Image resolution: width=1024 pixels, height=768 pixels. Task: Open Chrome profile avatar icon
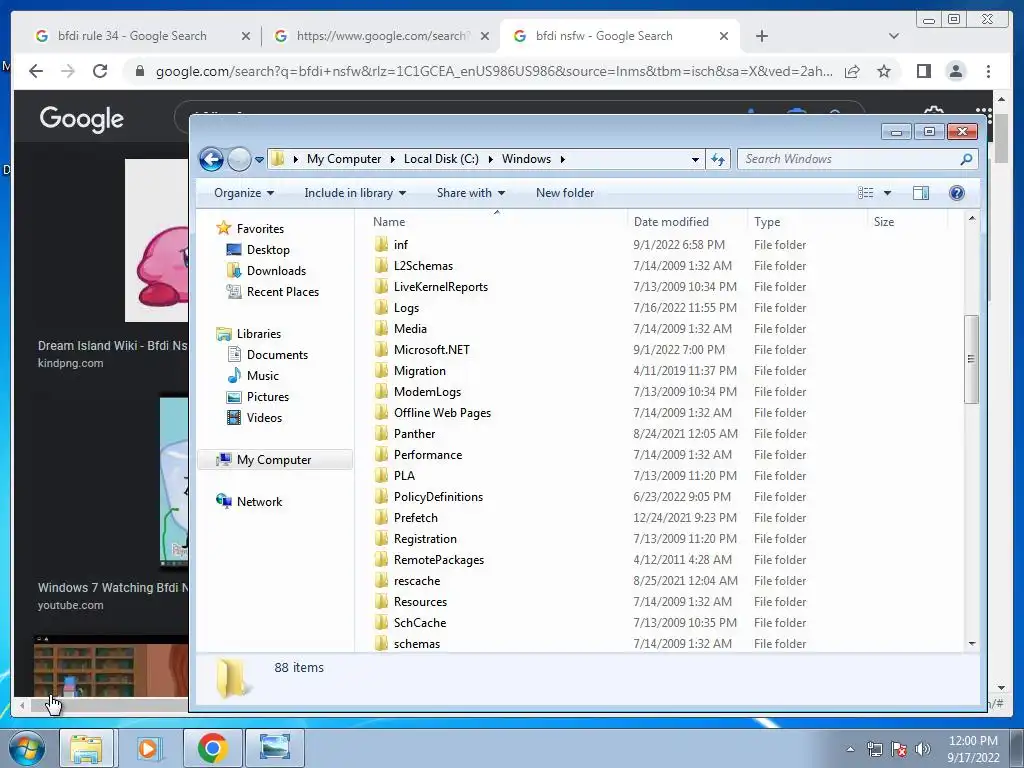(x=955, y=71)
